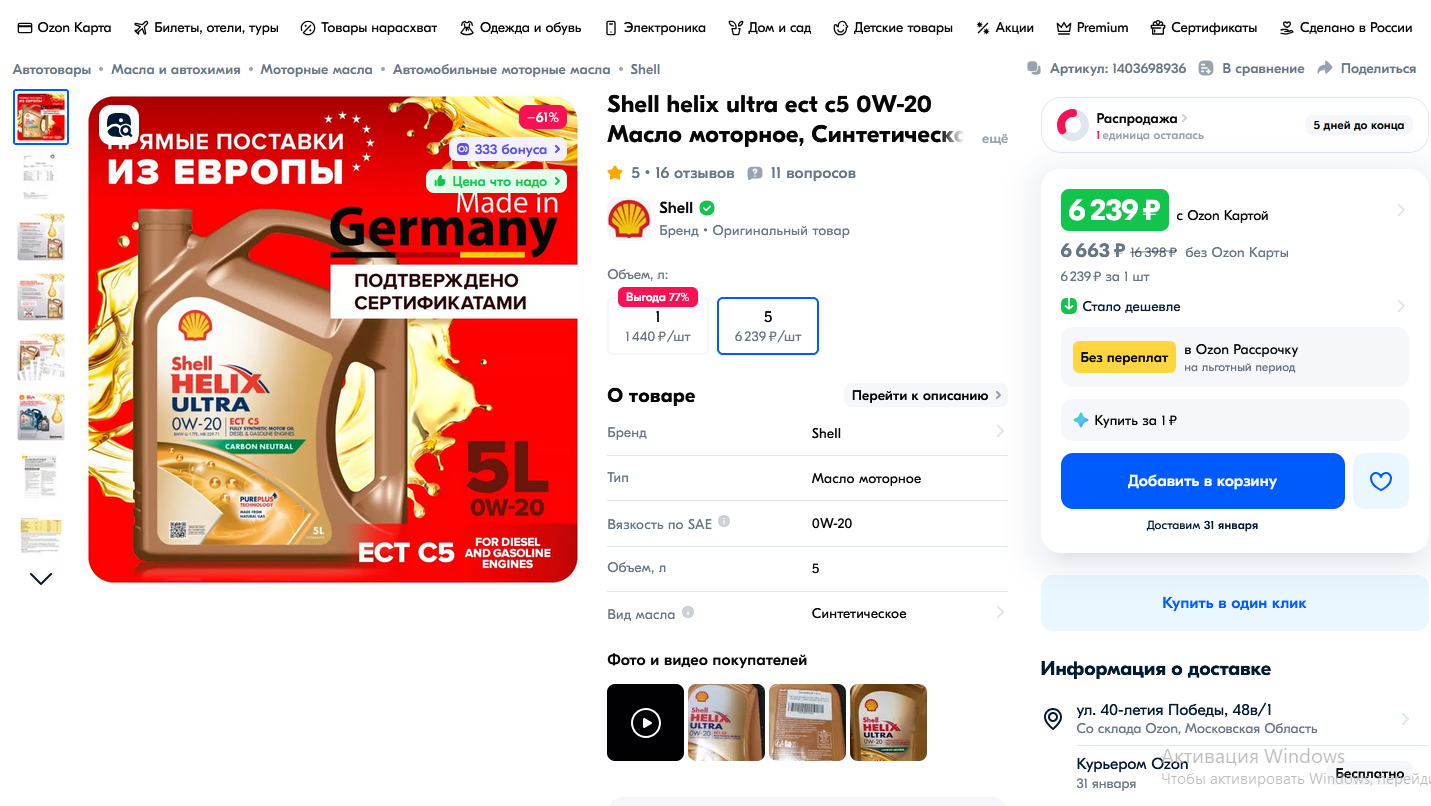Click the info icon beside Вязкость по SAE
Screen dimensions: 1431x806
pos(724,522)
